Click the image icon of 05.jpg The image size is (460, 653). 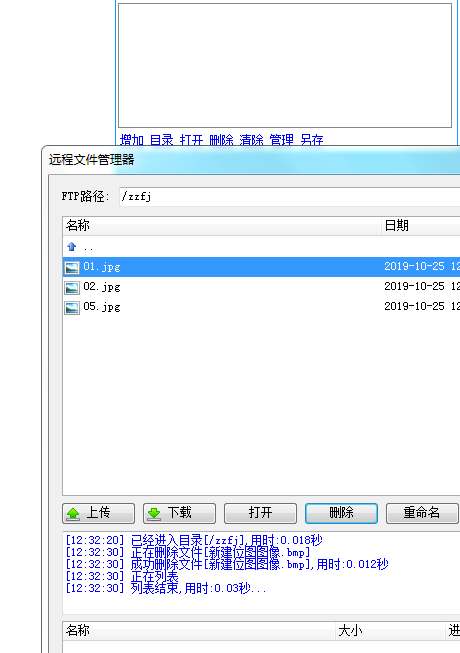[72, 308]
